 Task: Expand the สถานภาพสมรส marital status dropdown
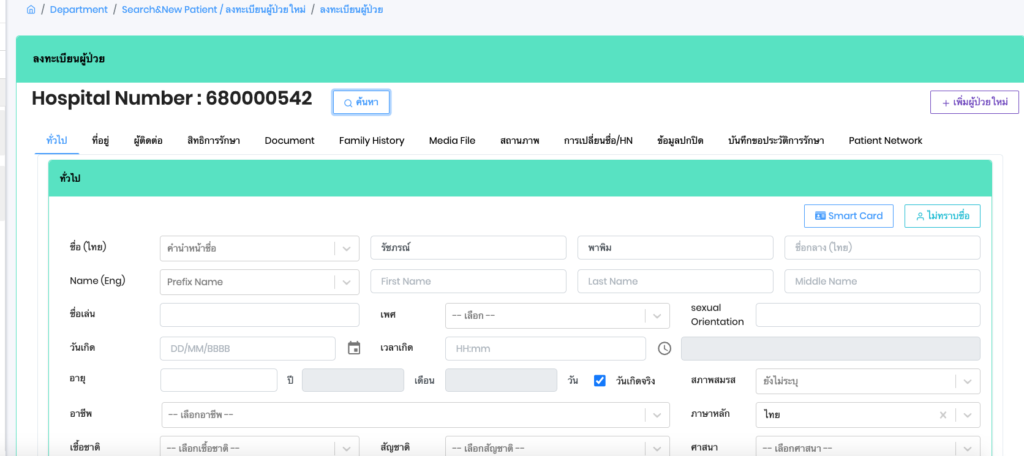point(967,381)
